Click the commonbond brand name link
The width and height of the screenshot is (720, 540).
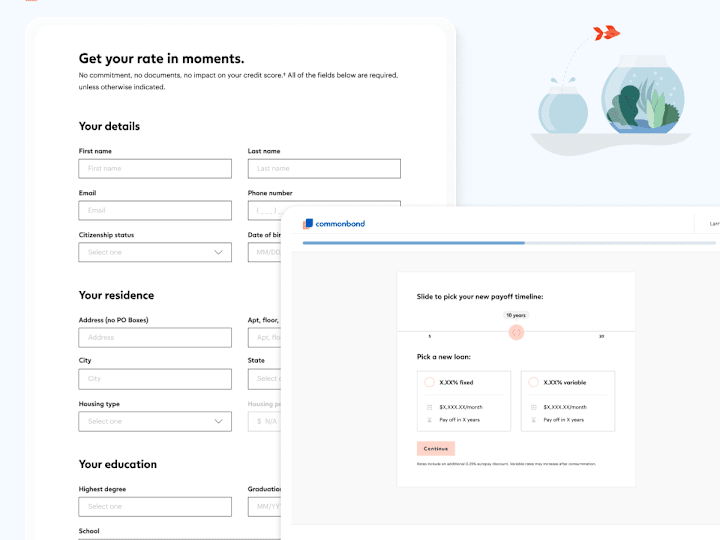[340, 224]
